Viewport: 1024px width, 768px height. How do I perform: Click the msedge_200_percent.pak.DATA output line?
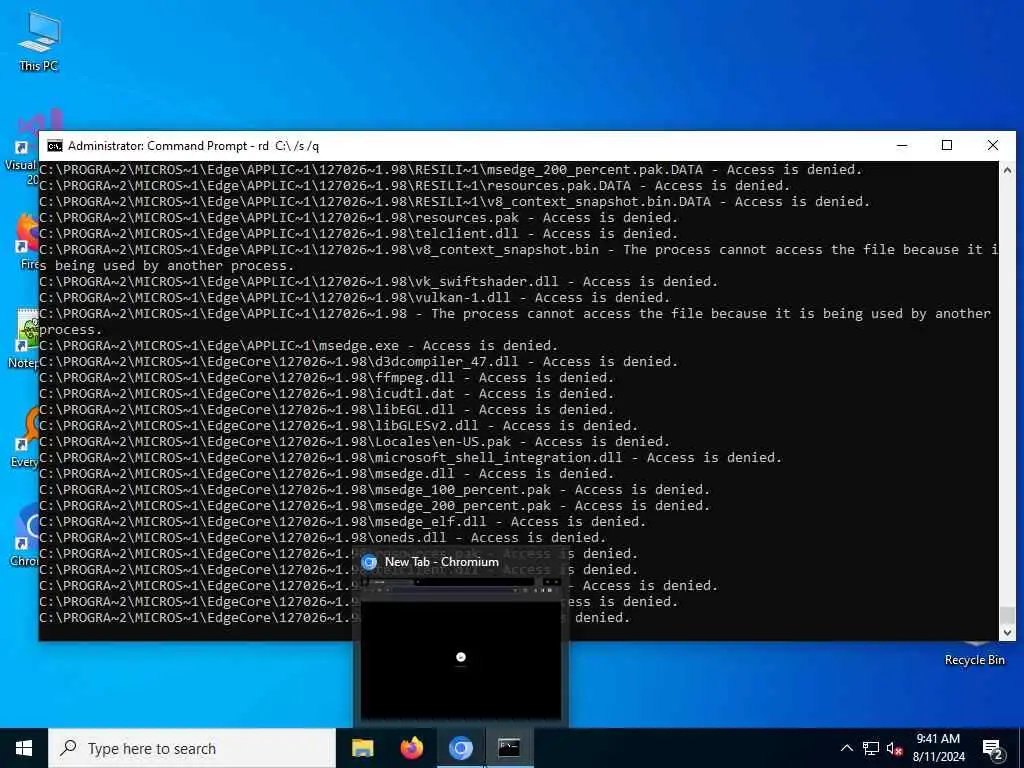451,170
